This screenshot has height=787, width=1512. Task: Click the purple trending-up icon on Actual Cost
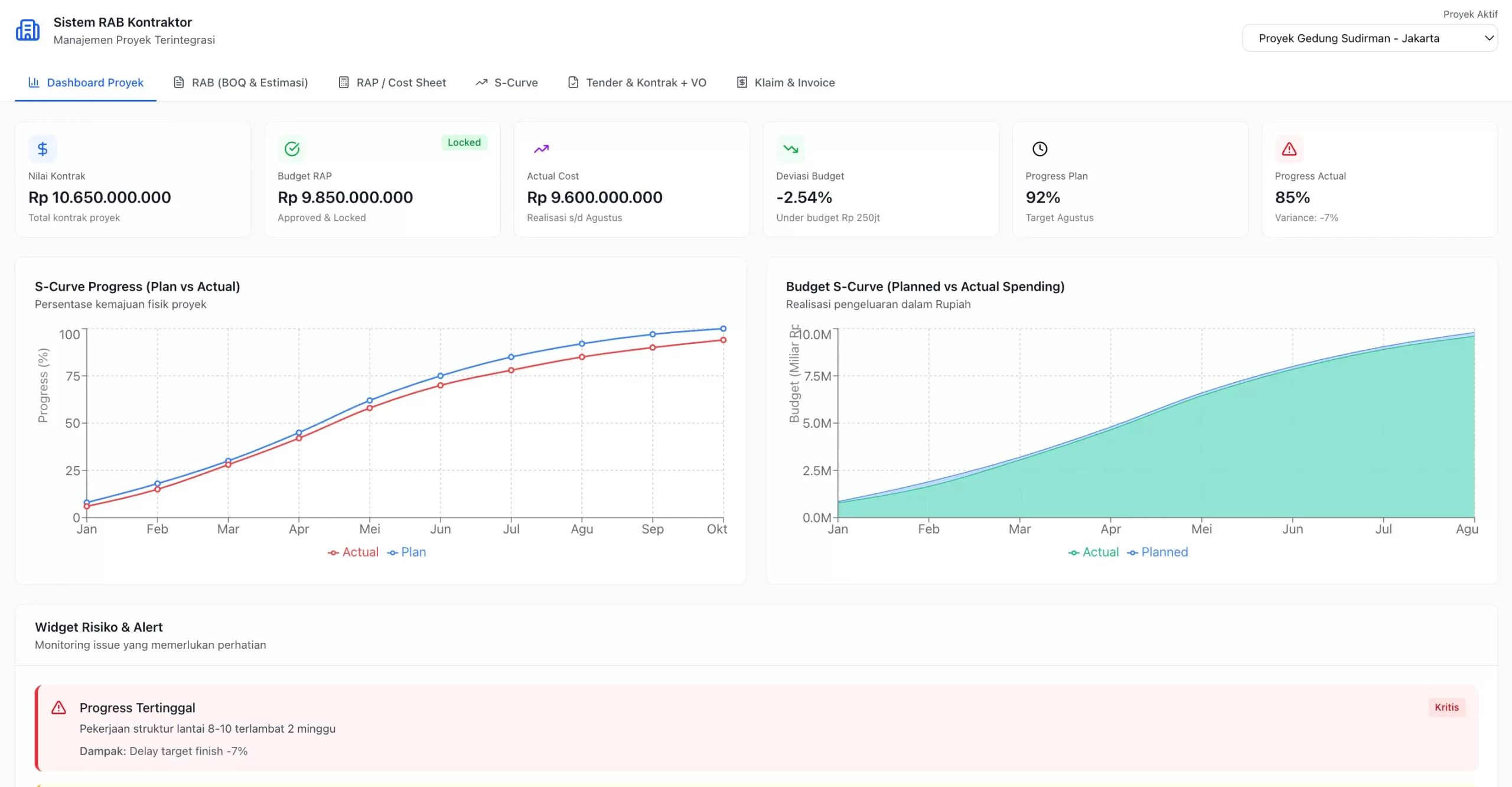tap(541, 149)
